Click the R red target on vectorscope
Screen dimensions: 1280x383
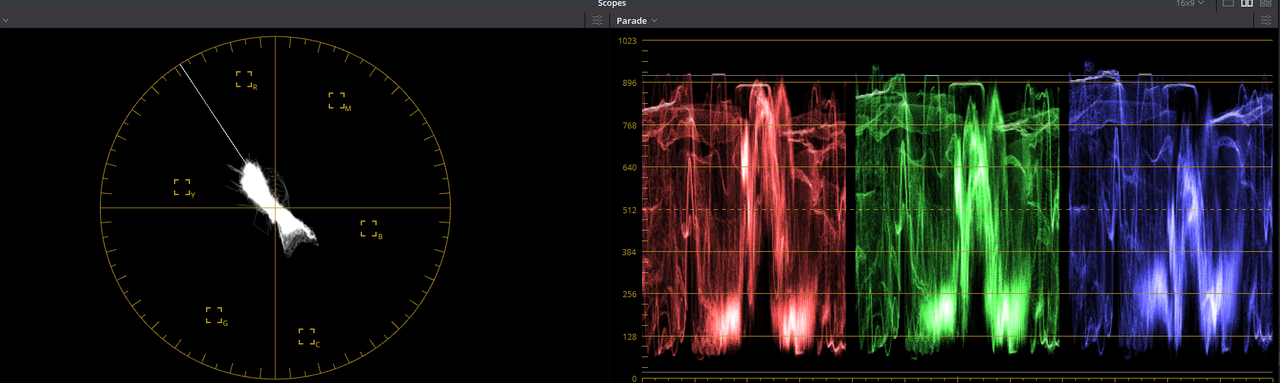point(245,80)
